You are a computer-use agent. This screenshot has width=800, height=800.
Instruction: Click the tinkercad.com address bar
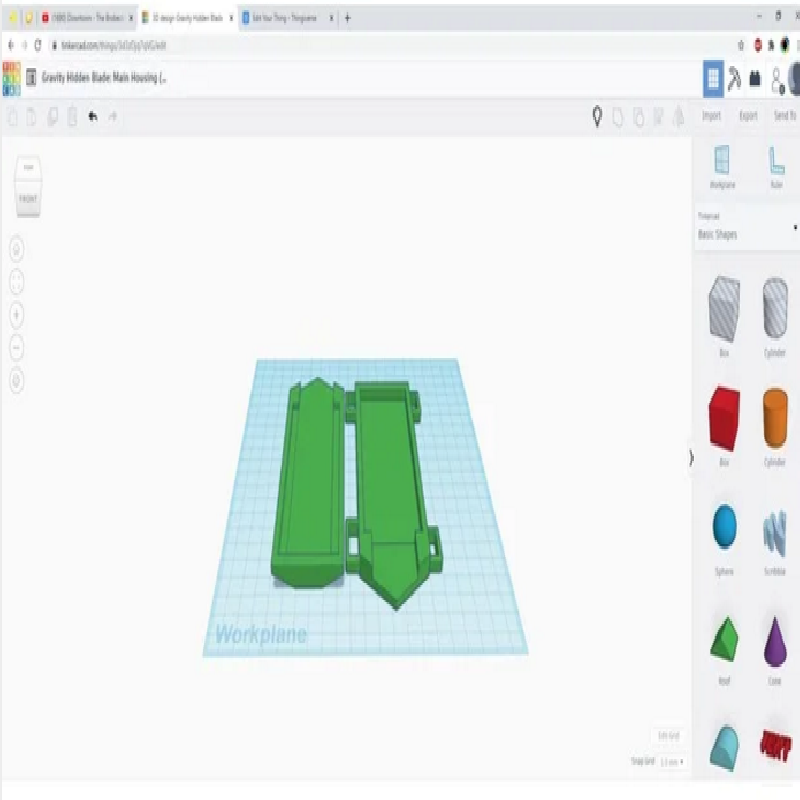click(x=113, y=45)
